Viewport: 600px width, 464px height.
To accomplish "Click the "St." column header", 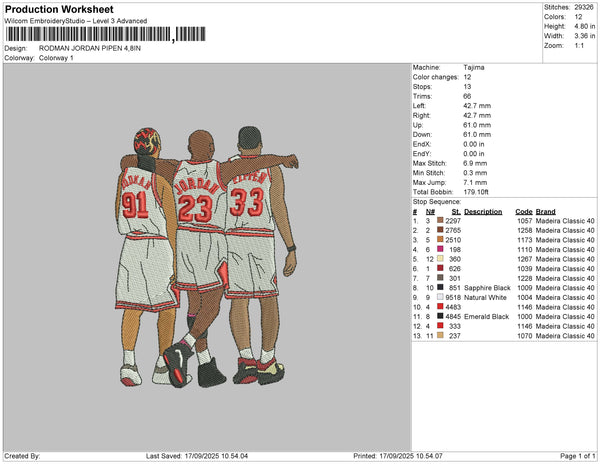I will [x=456, y=212].
